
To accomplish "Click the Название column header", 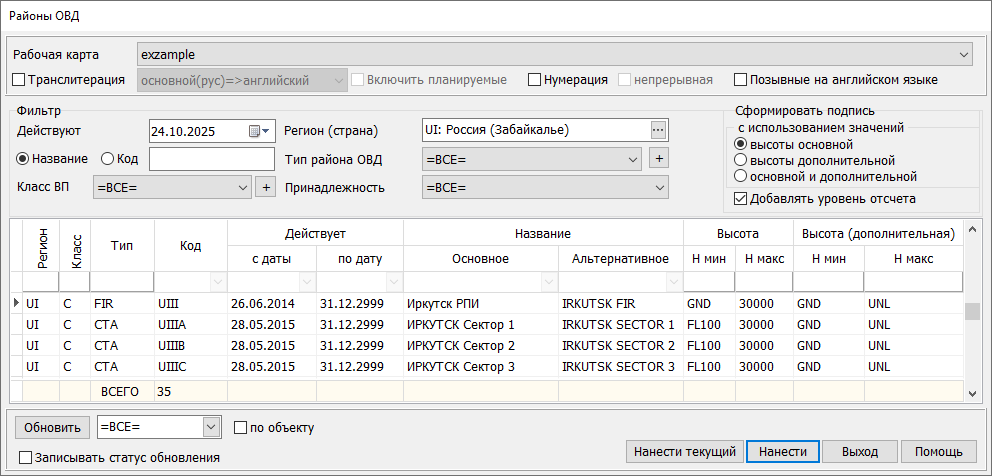I will 542,233.
